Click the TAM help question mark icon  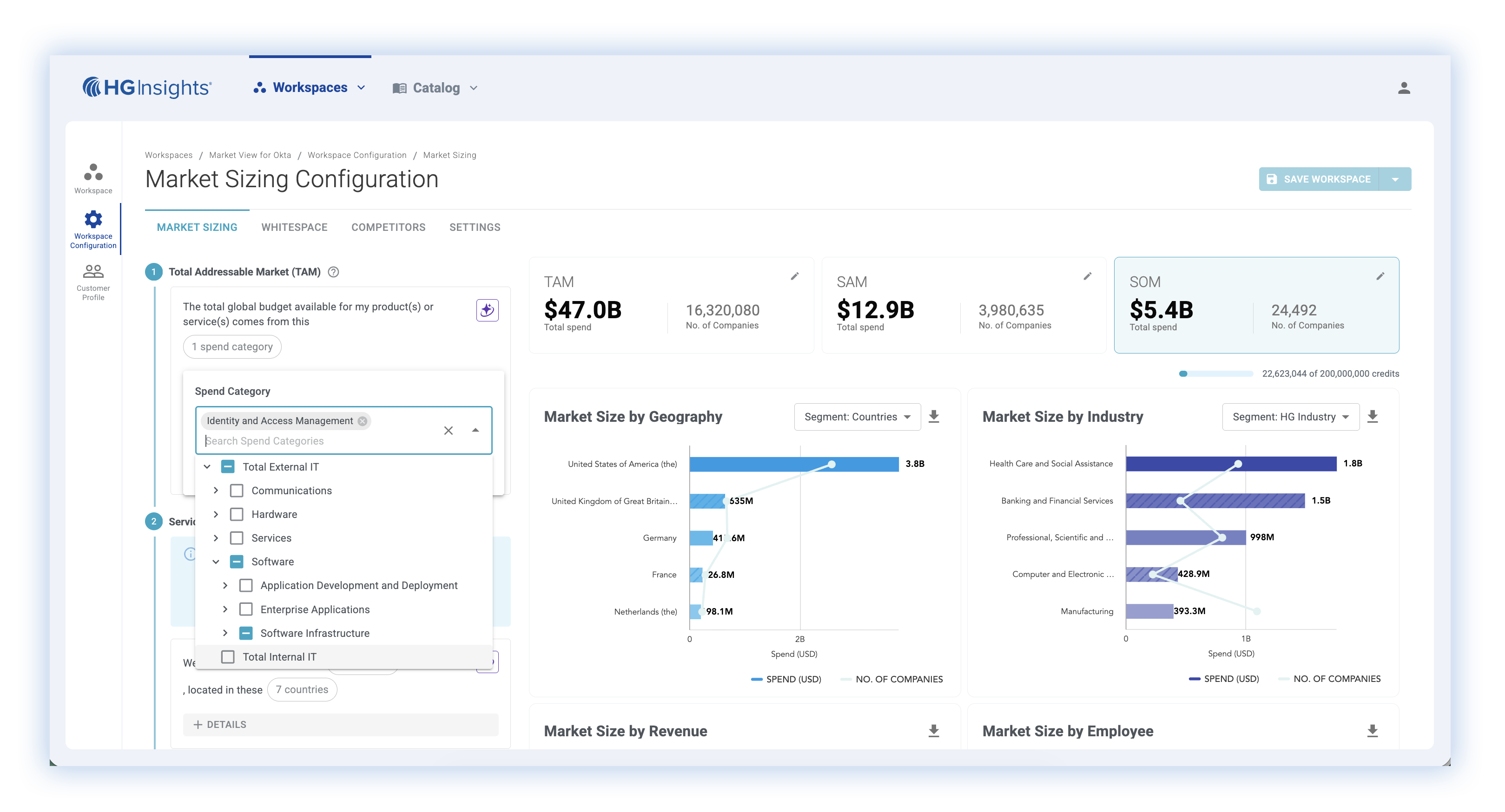[x=334, y=272]
